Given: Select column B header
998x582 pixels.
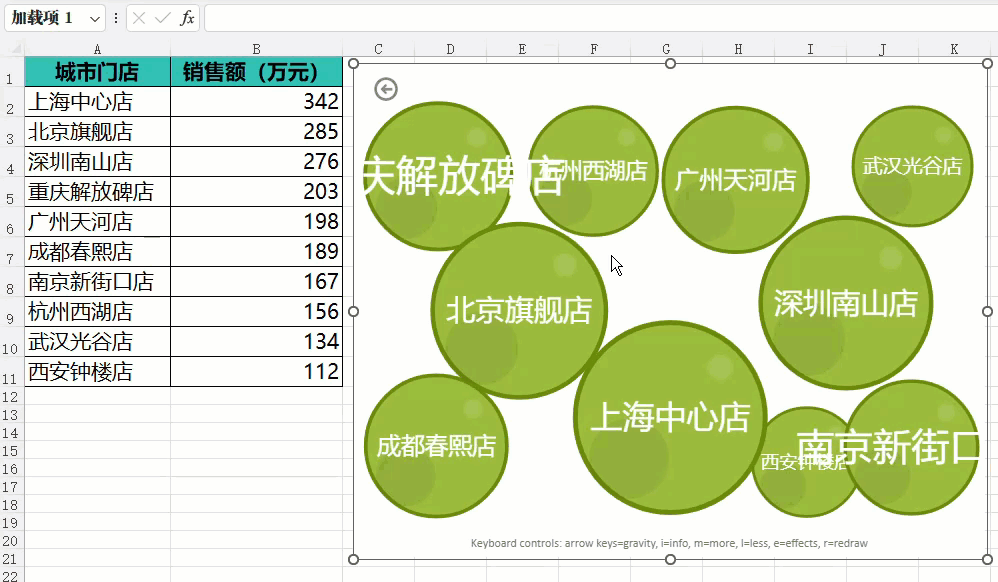Looking at the screenshot, I should tap(257, 49).
